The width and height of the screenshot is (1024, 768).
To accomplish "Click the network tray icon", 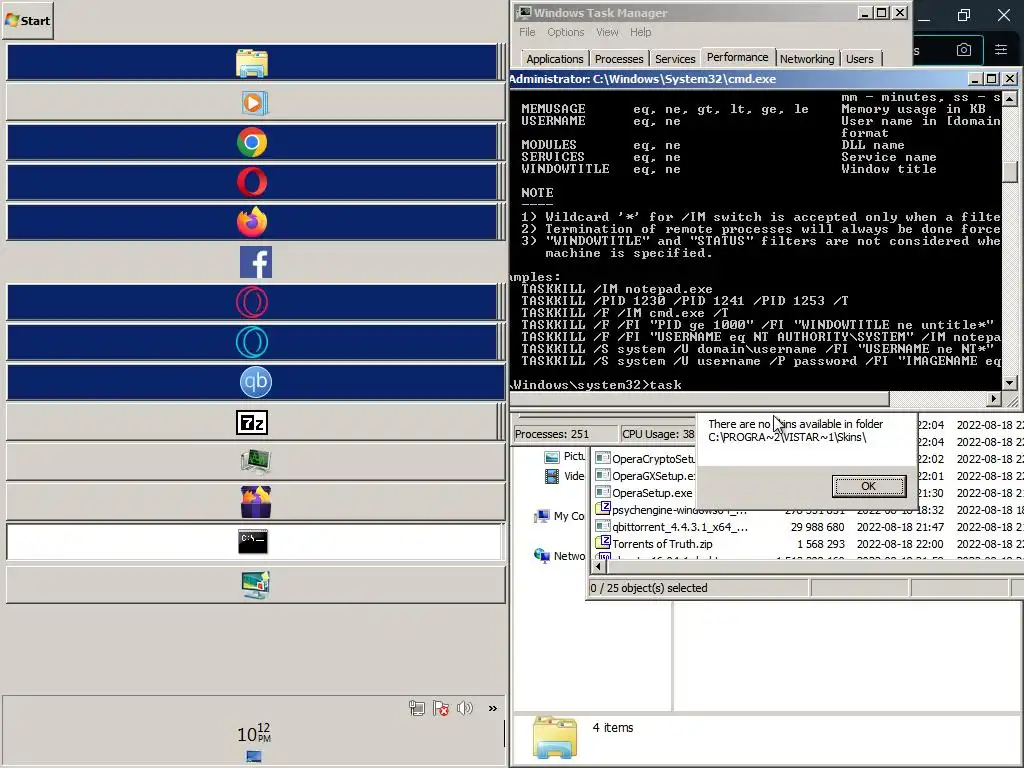I will (417, 708).
